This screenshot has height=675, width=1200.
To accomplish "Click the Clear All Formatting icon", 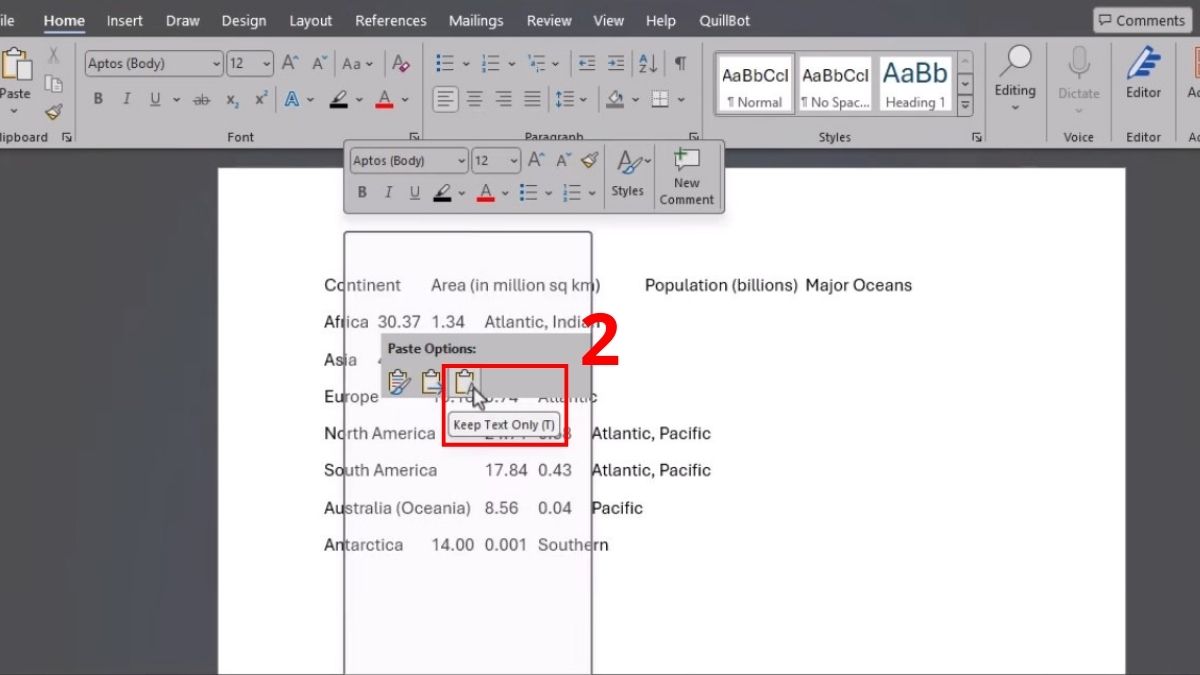I will pos(401,63).
